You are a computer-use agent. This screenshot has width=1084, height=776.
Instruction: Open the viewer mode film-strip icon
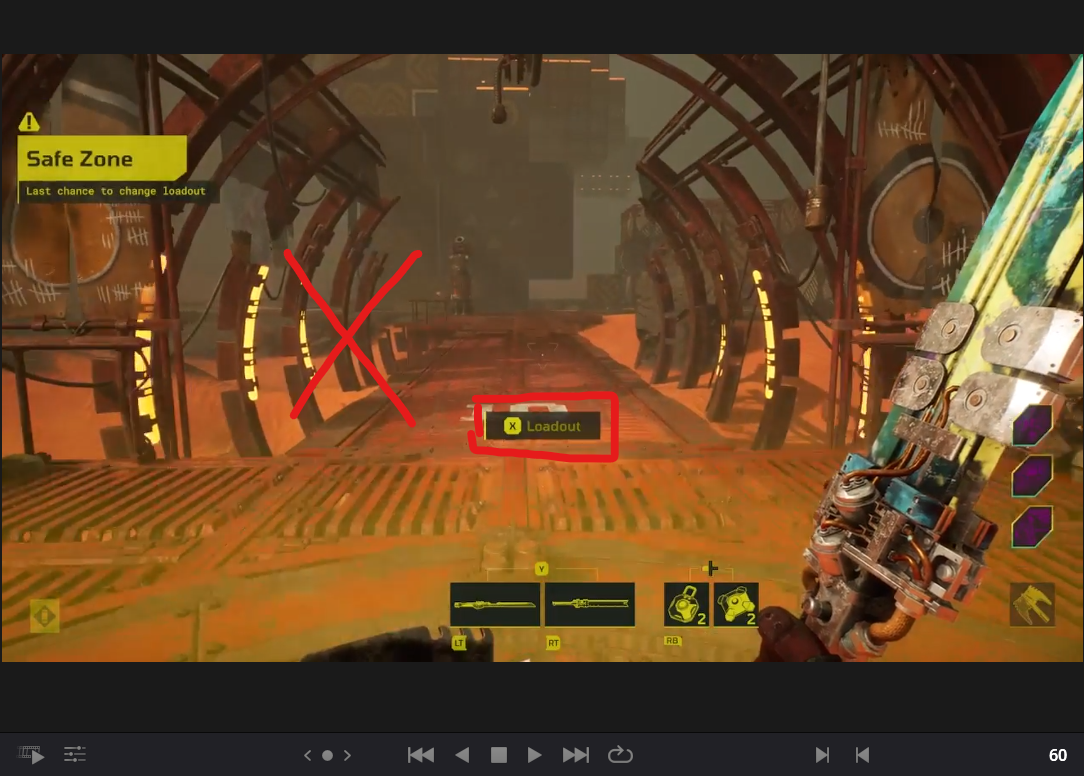(x=31, y=755)
